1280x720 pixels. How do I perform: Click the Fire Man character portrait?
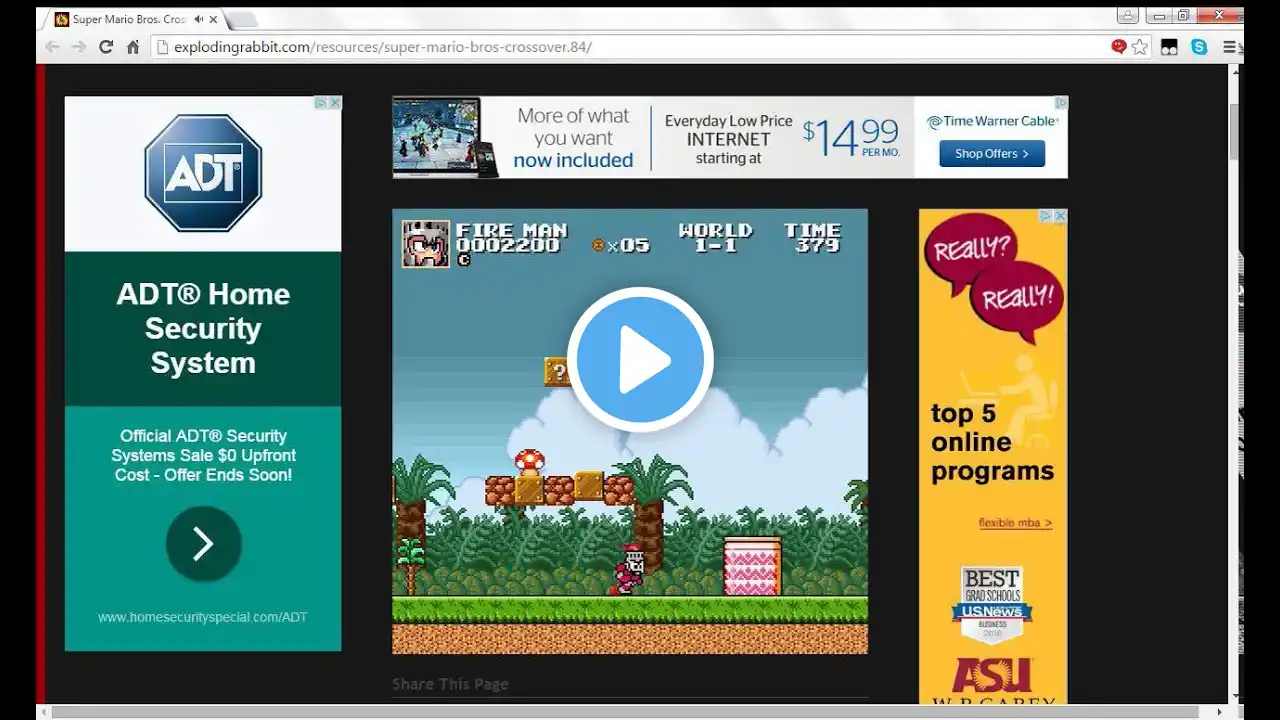point(426,244)
